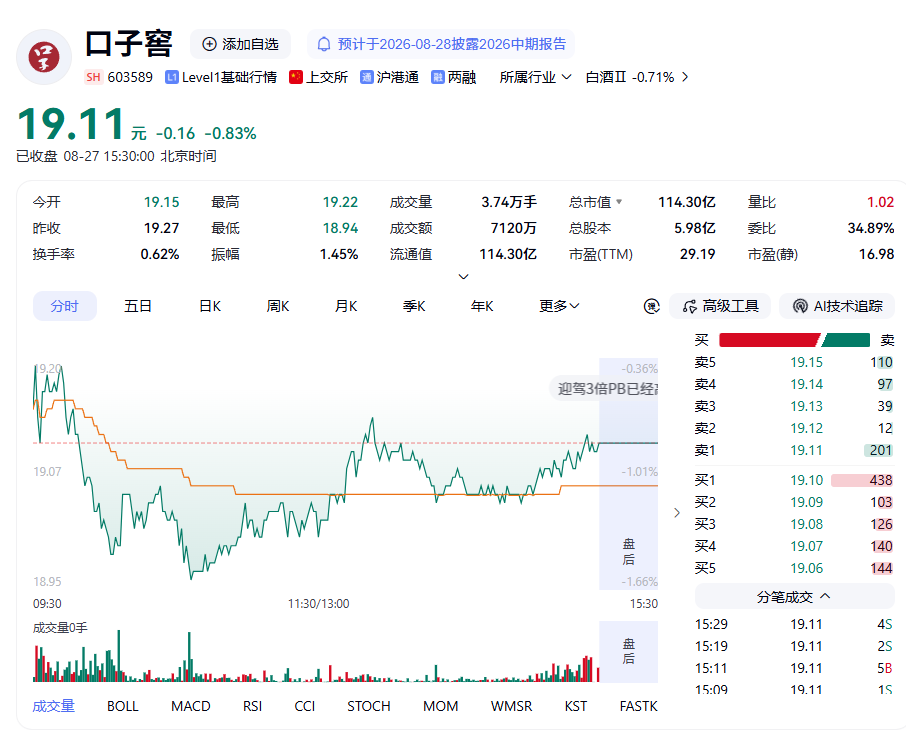Switch to the 年K chart tab
The width and height of the screenshot is (906, 734).
[x=482, y=306]
